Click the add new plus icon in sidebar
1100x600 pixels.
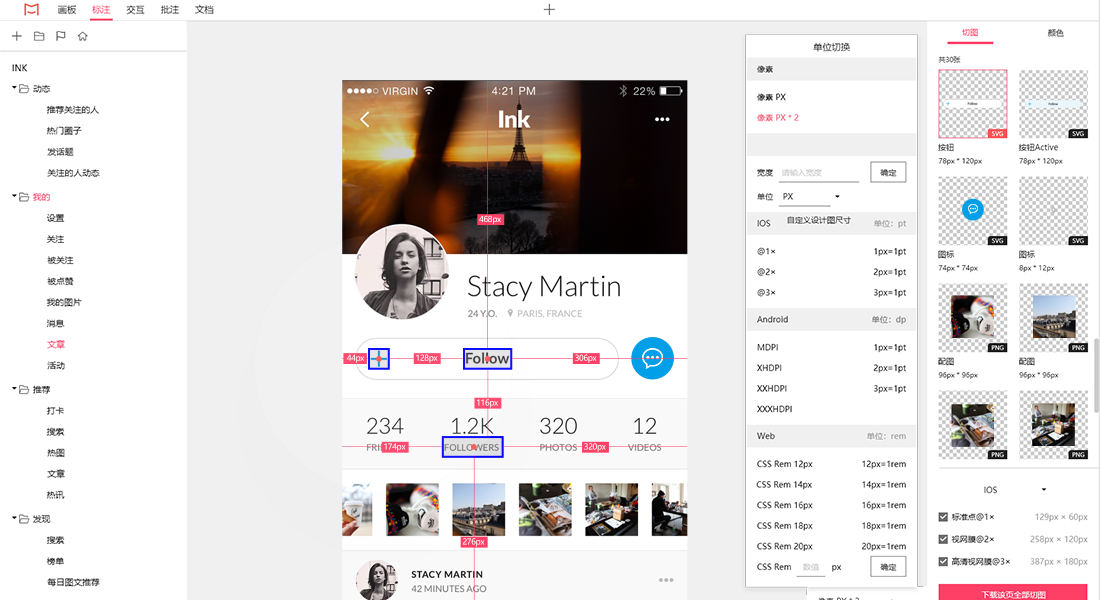17,36
